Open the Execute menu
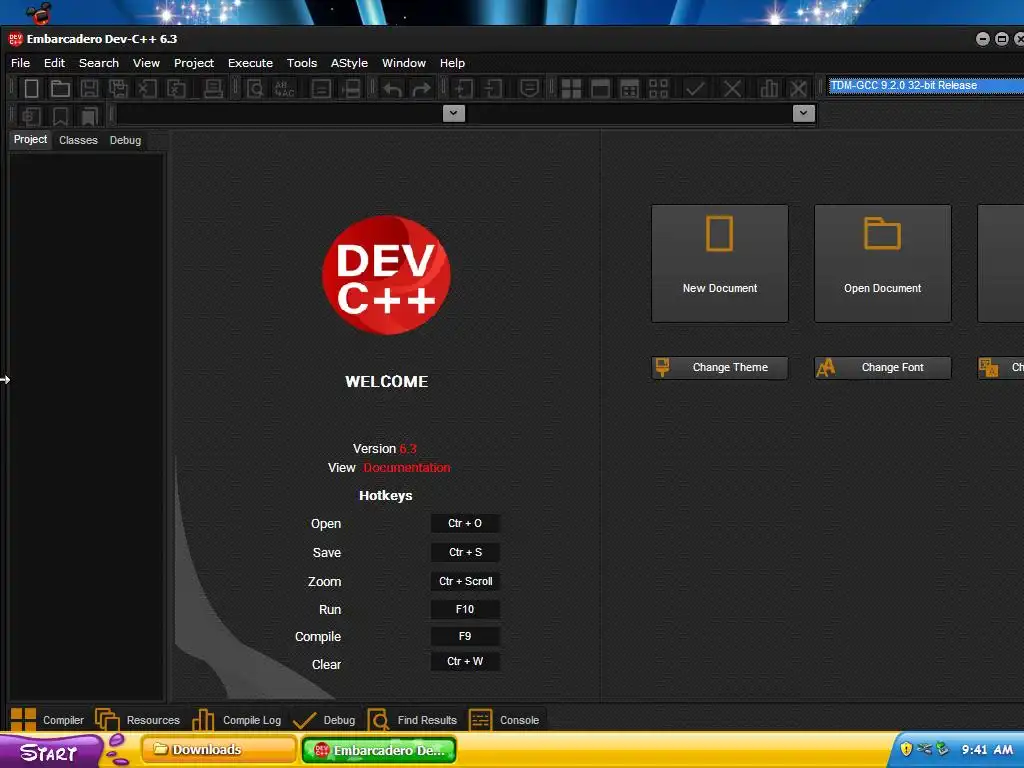Screen dimensions: 1024x768 click(x=250, y=63)
